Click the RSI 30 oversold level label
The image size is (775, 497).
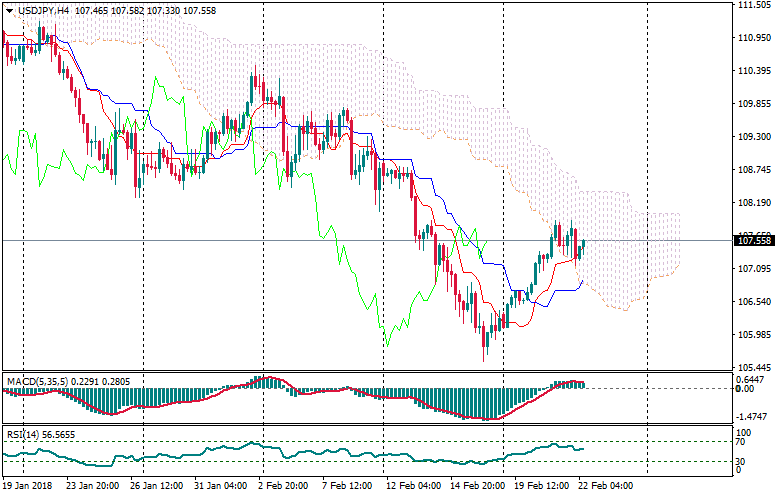(x=741, y=461)
